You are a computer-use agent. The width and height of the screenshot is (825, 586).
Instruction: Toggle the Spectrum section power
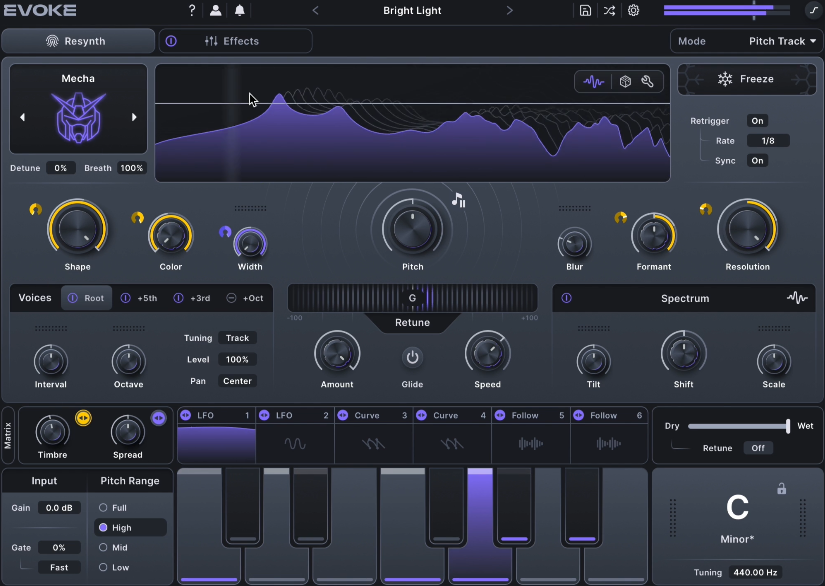567,298
